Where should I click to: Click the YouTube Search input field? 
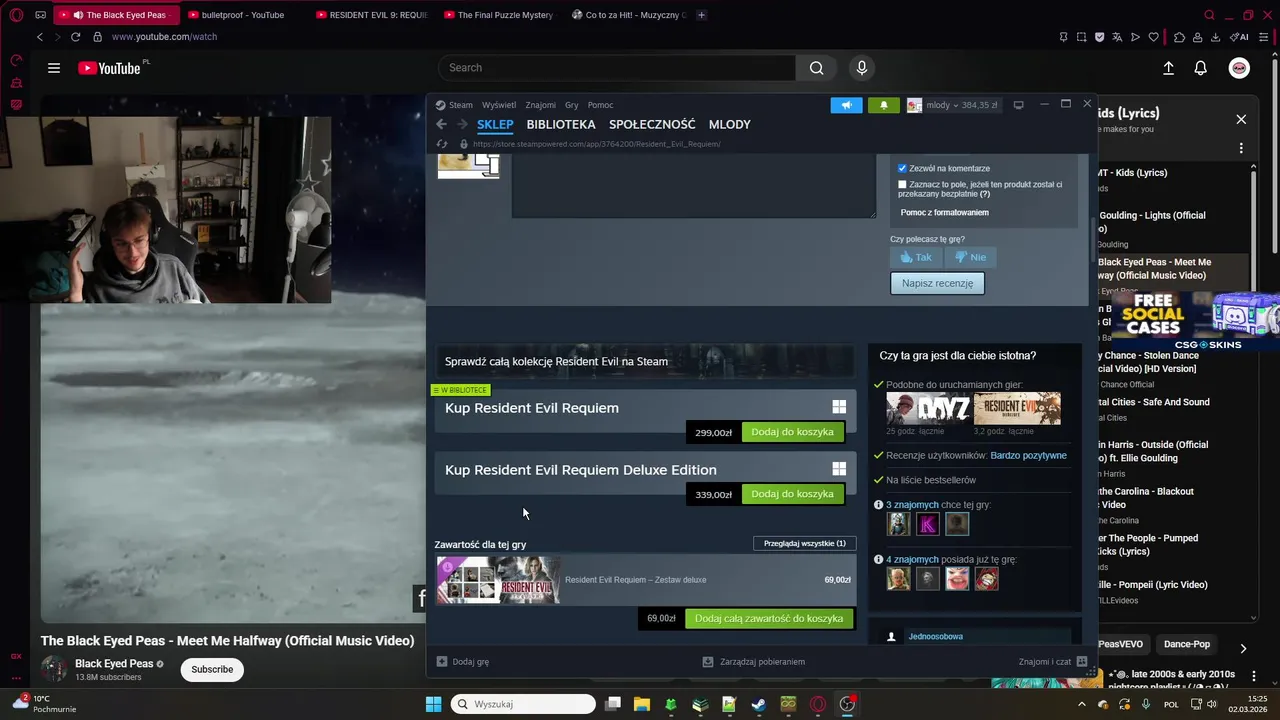point(617,68)
